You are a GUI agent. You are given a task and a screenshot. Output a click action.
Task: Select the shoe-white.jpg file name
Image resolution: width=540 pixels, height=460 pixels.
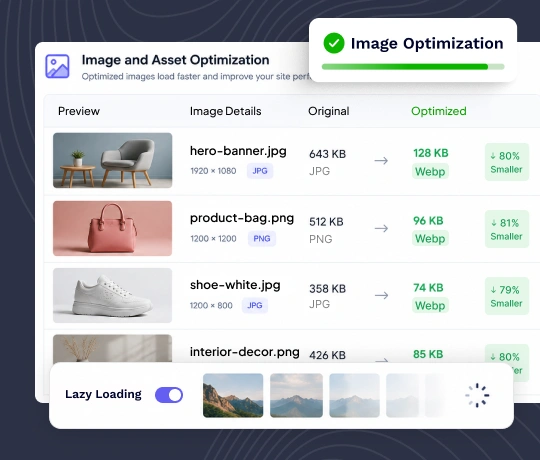click(x=235, y=285)
